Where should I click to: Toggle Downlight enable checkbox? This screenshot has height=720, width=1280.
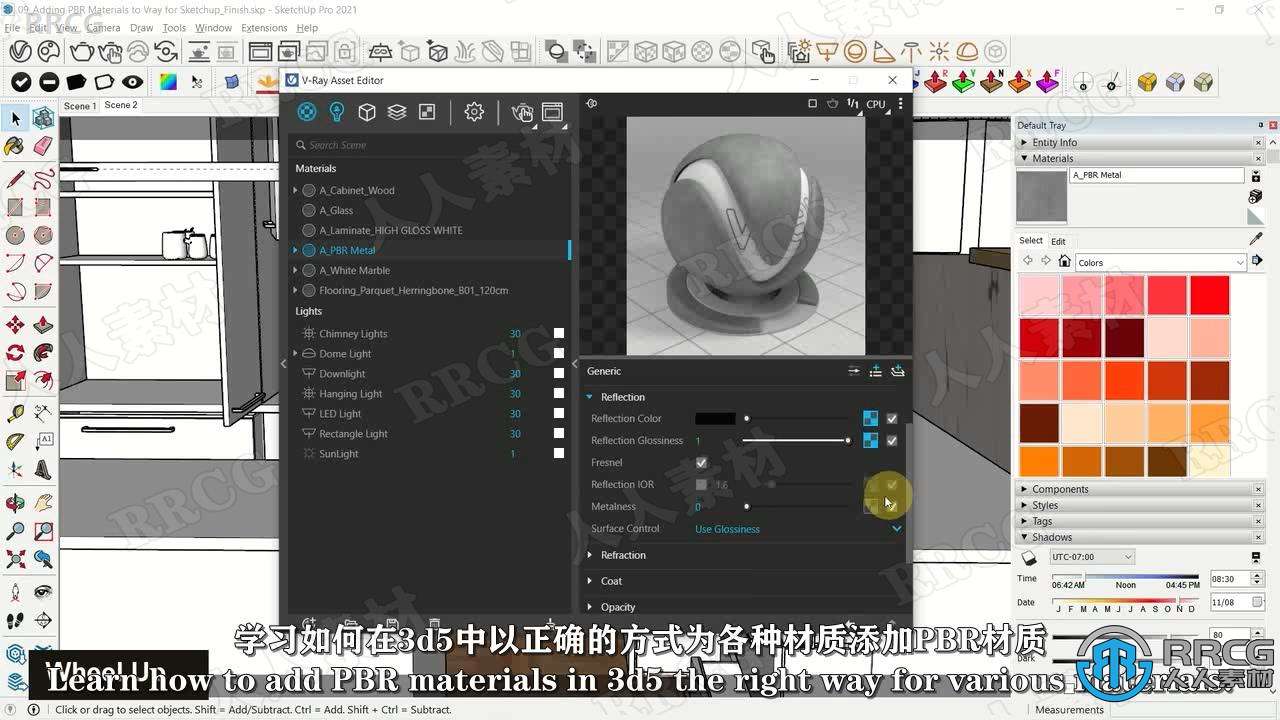point(559,373)
